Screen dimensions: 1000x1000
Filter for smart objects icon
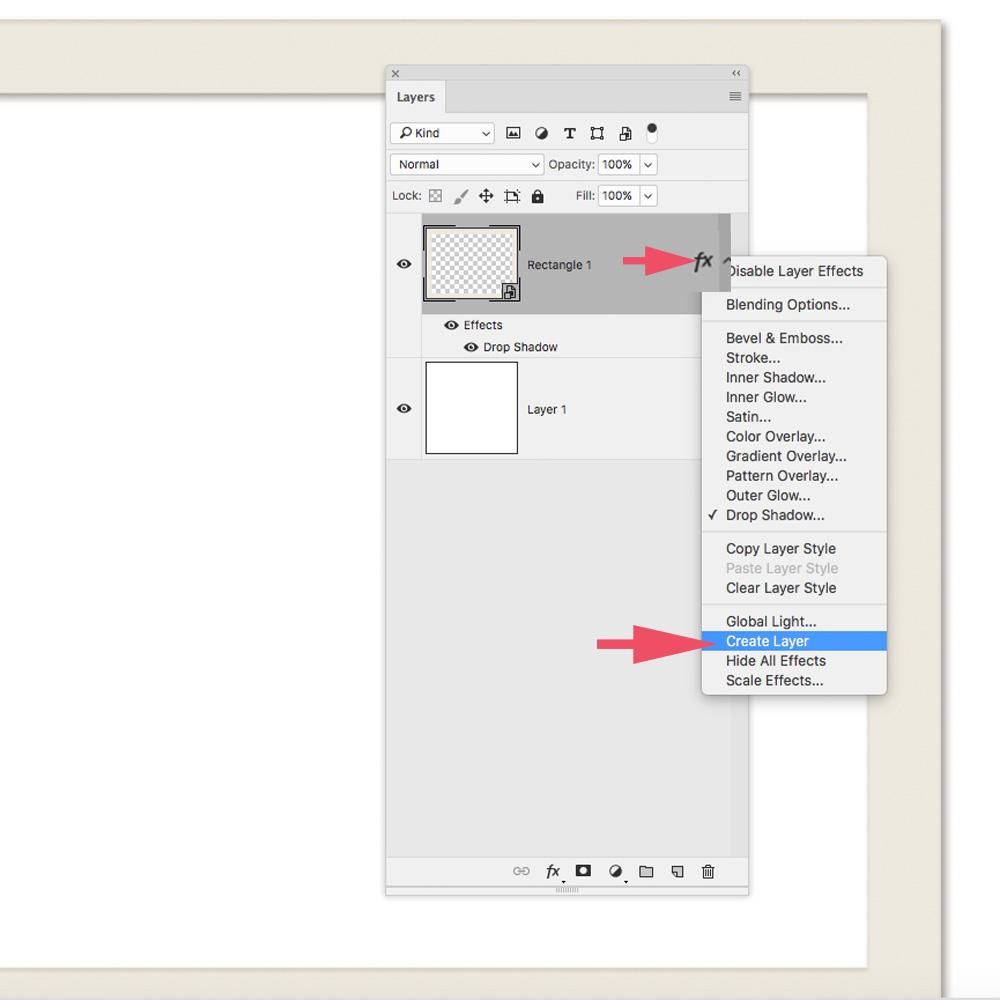(626, 133)
